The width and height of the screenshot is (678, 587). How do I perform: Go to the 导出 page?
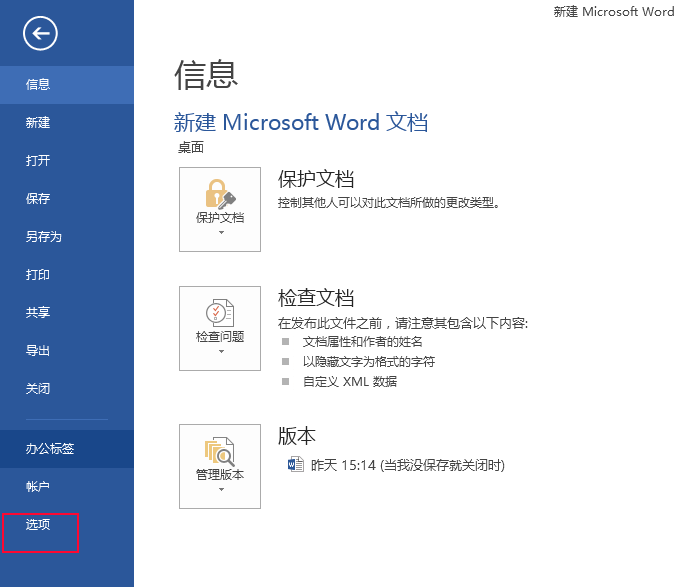(67, 351)
